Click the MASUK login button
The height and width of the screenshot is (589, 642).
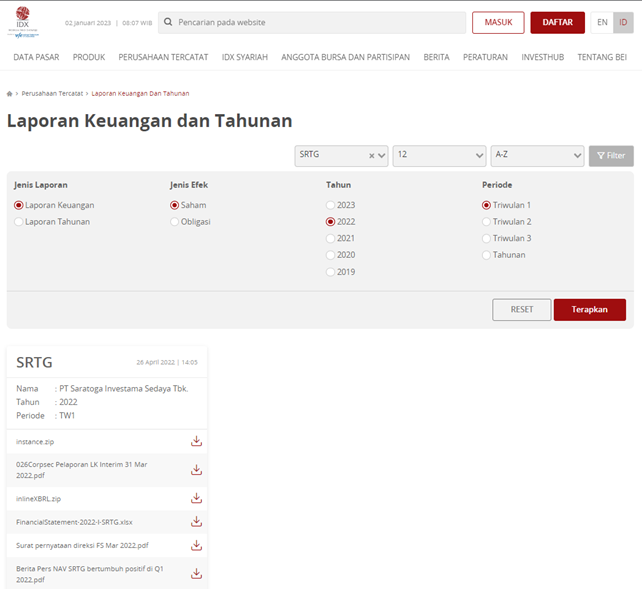498,23
